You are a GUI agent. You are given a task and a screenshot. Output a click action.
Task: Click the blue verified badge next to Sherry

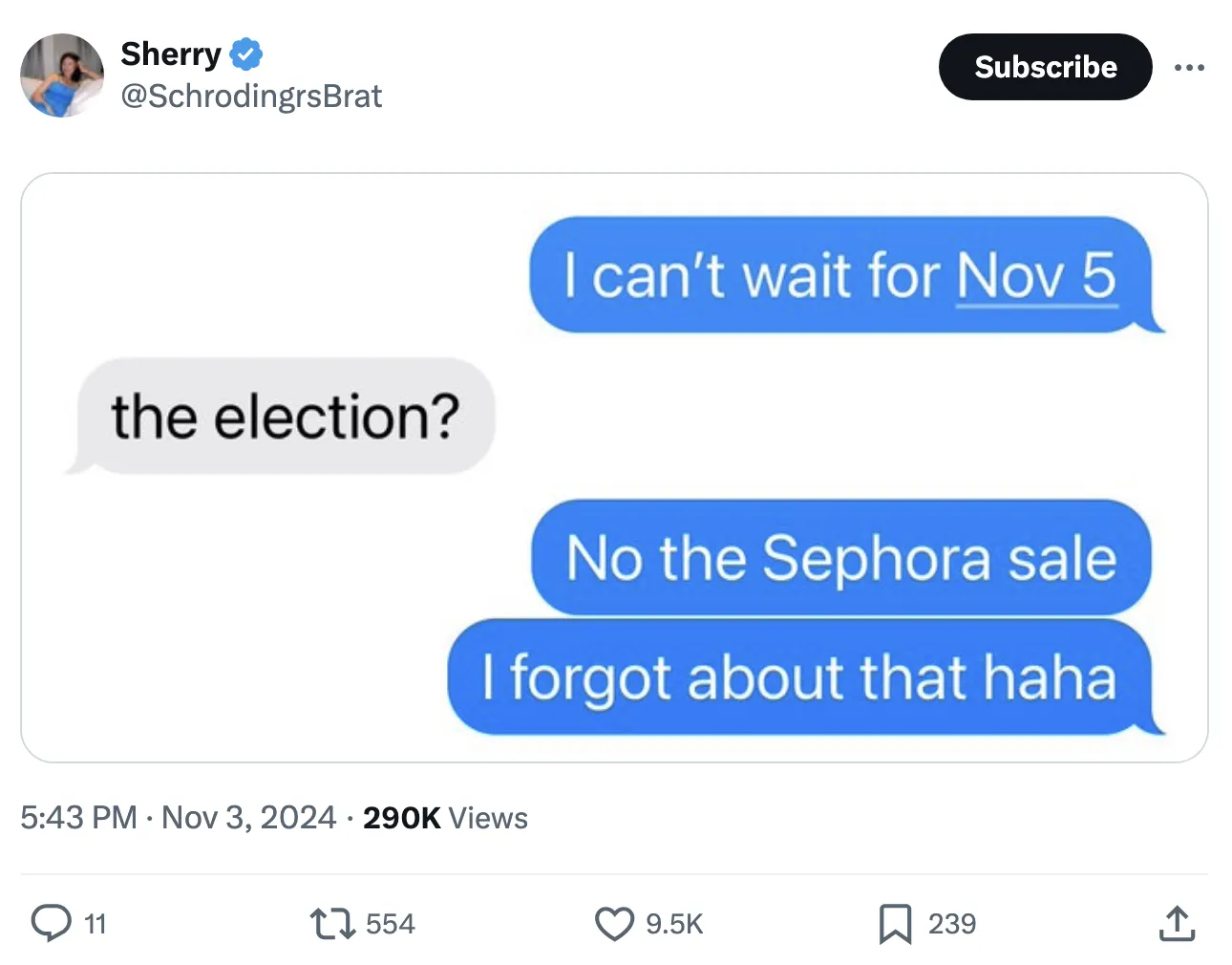[x=246, y=54]
